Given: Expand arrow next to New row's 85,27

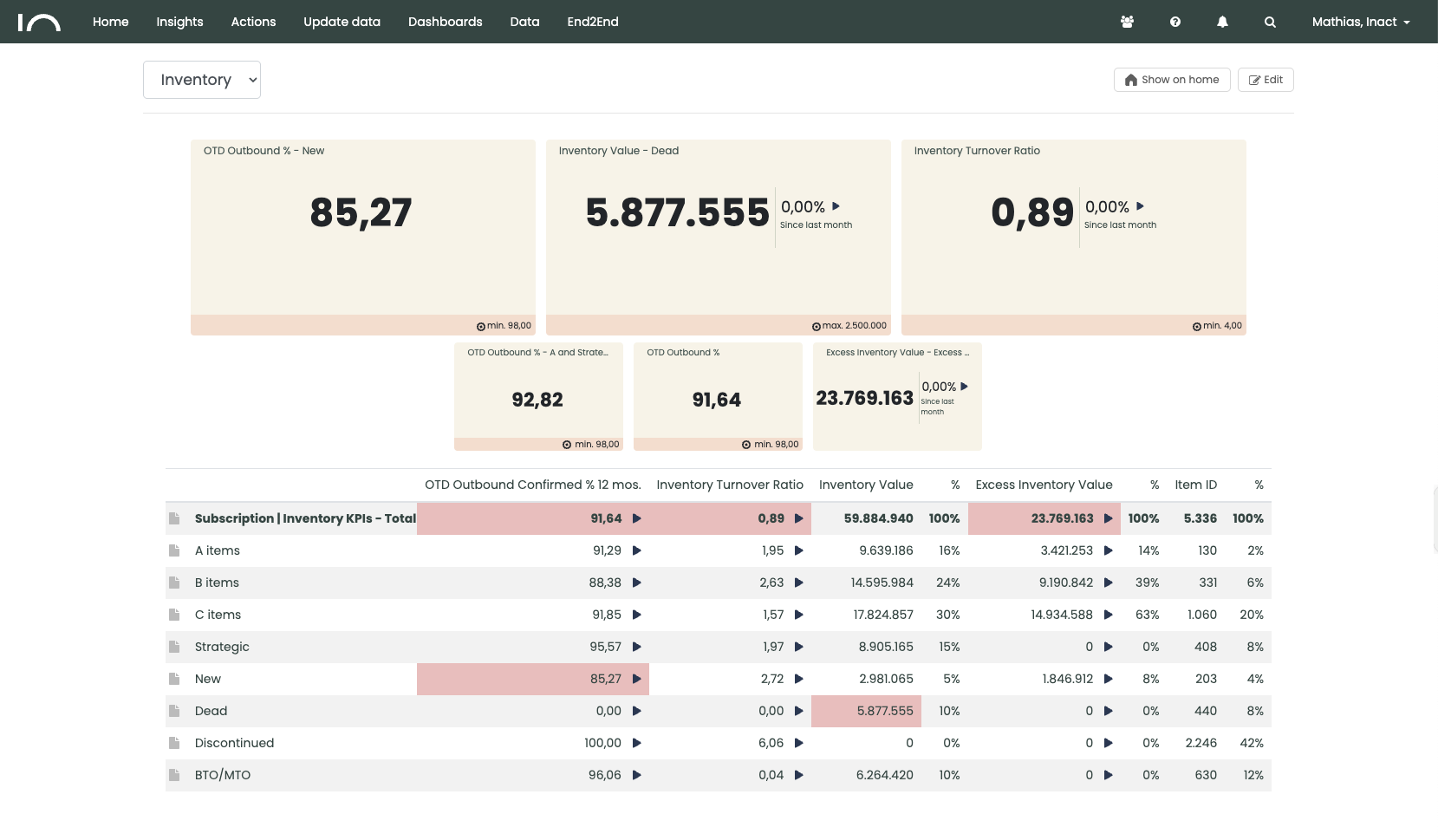Looking at the screenshot, I should click(x=636, y=679).
